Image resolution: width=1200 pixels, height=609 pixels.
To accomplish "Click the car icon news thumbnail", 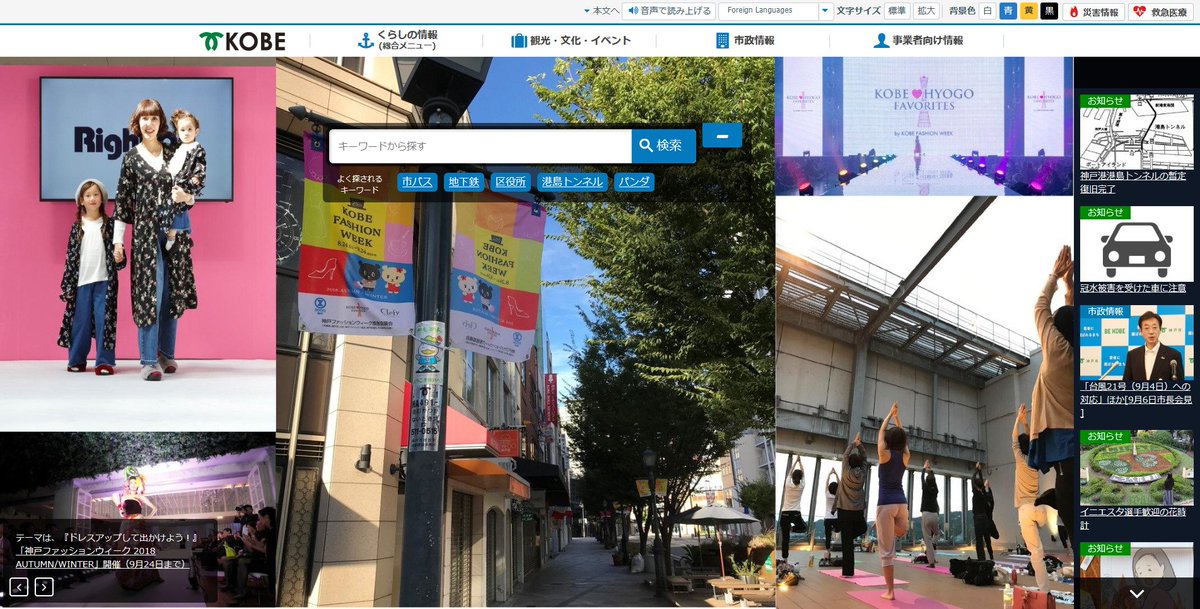I will coord(1137,243).
